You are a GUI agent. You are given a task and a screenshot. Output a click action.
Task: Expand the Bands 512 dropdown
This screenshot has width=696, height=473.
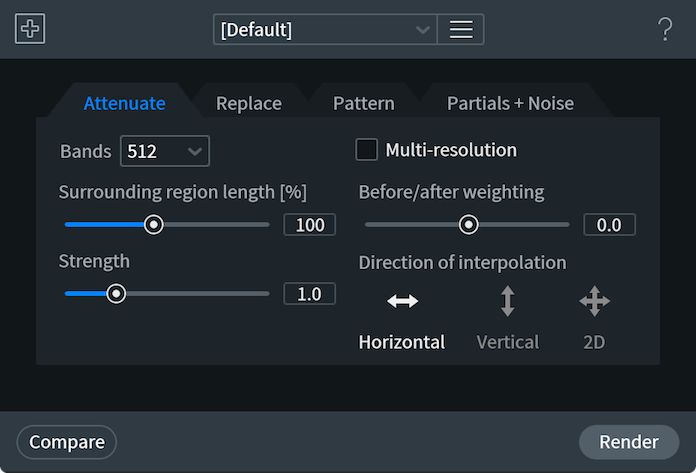pos(165,151)
